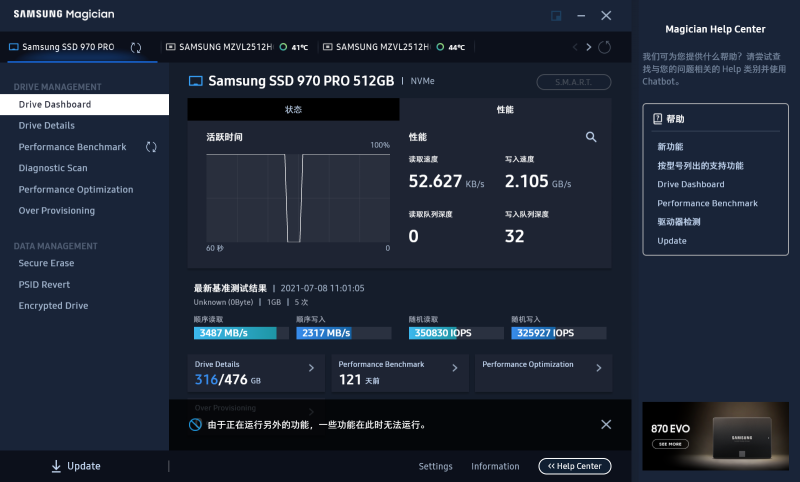Click the Update button at bottom left
The image size is (800, 482).
76,466
